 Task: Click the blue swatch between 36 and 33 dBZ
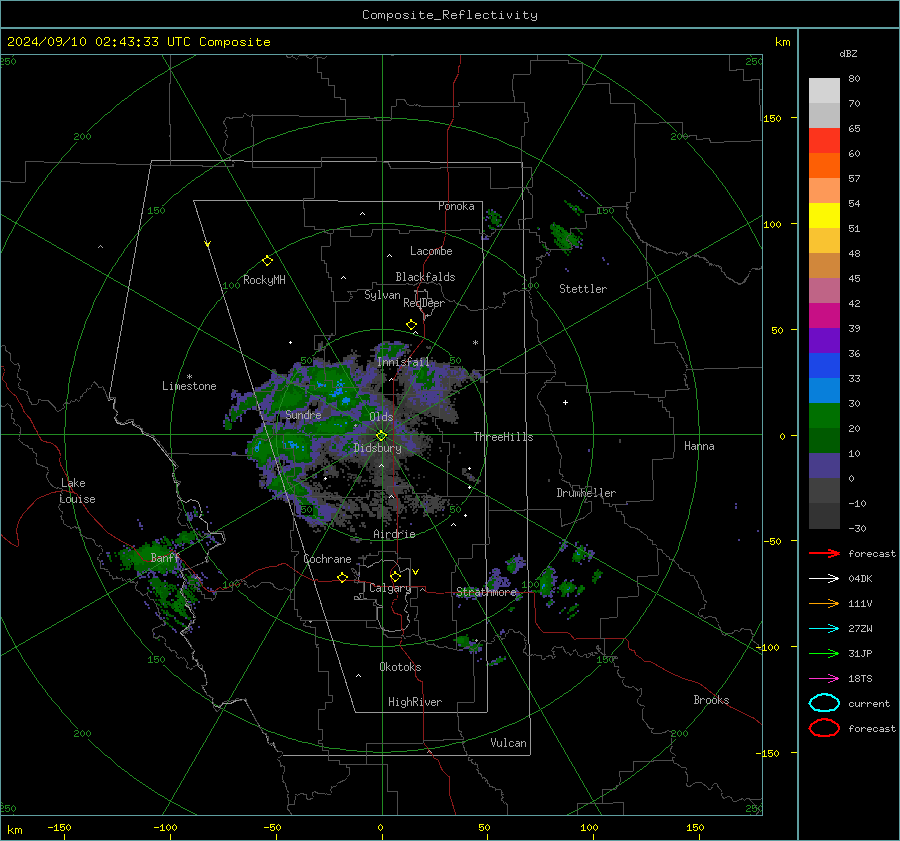point(824,366)
